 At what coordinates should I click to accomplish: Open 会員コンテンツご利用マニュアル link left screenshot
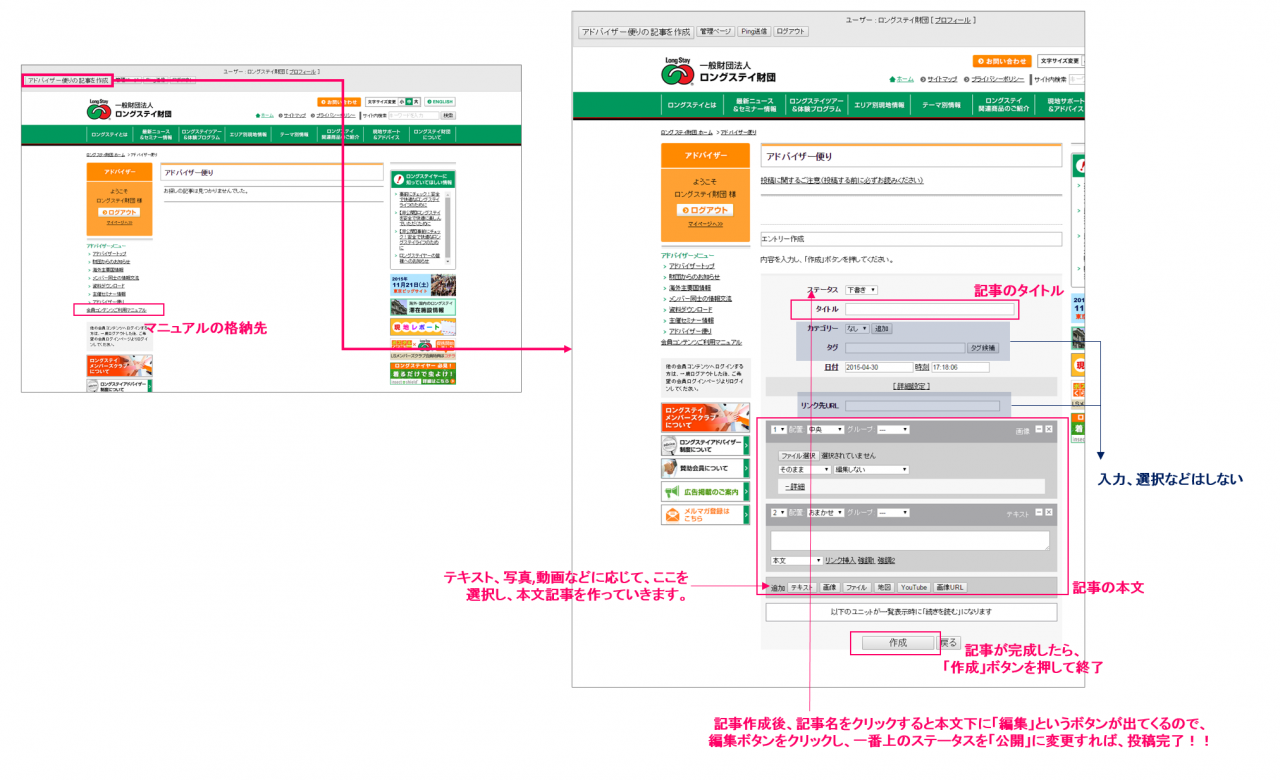[117, 310]
